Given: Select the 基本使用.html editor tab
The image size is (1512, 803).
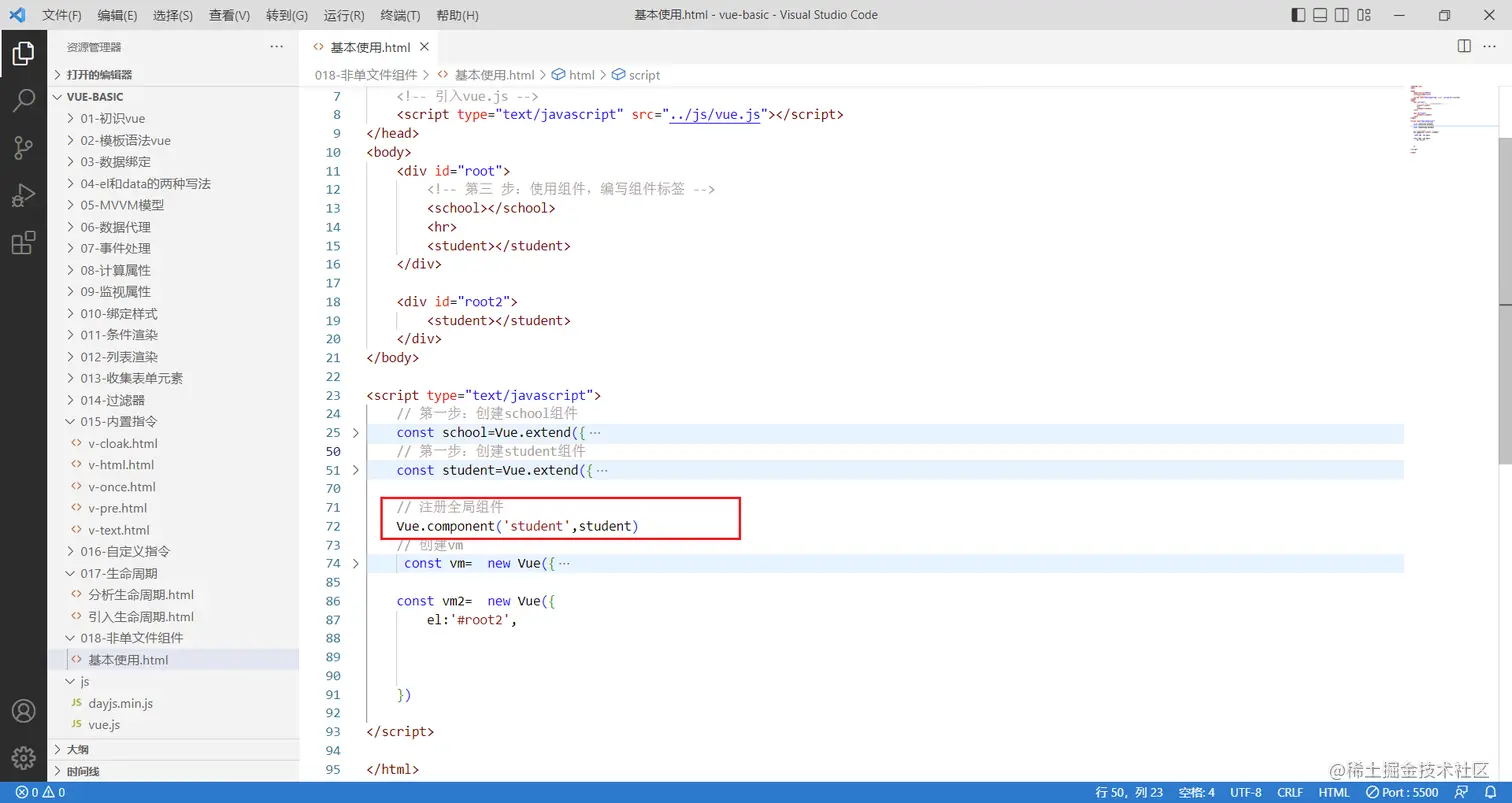Looking at the screenshot, I should click(368, 47).
